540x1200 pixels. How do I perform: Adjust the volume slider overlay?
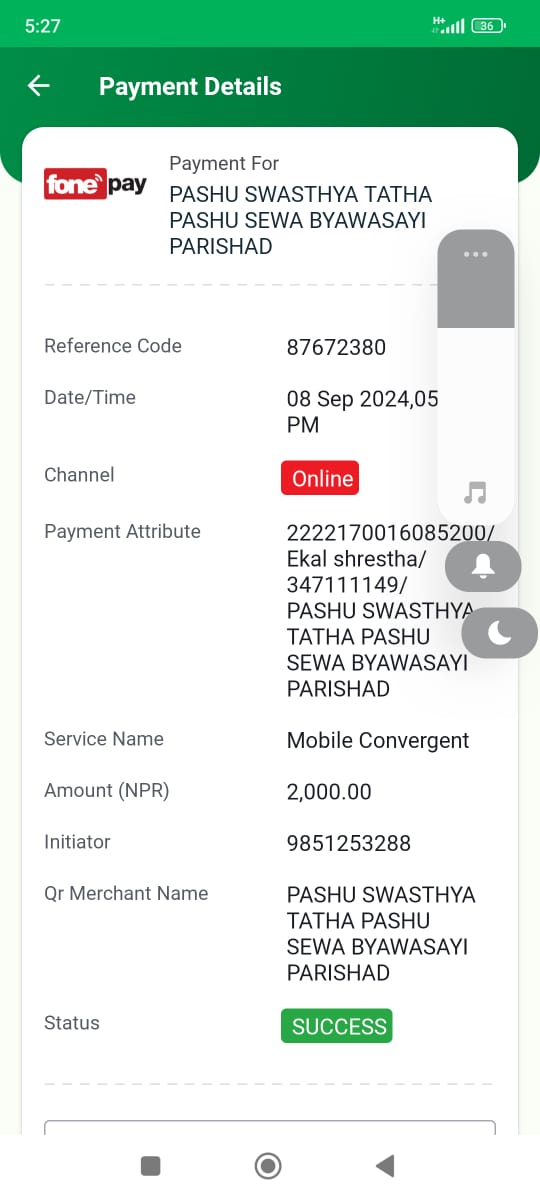[x=476, y=376]
